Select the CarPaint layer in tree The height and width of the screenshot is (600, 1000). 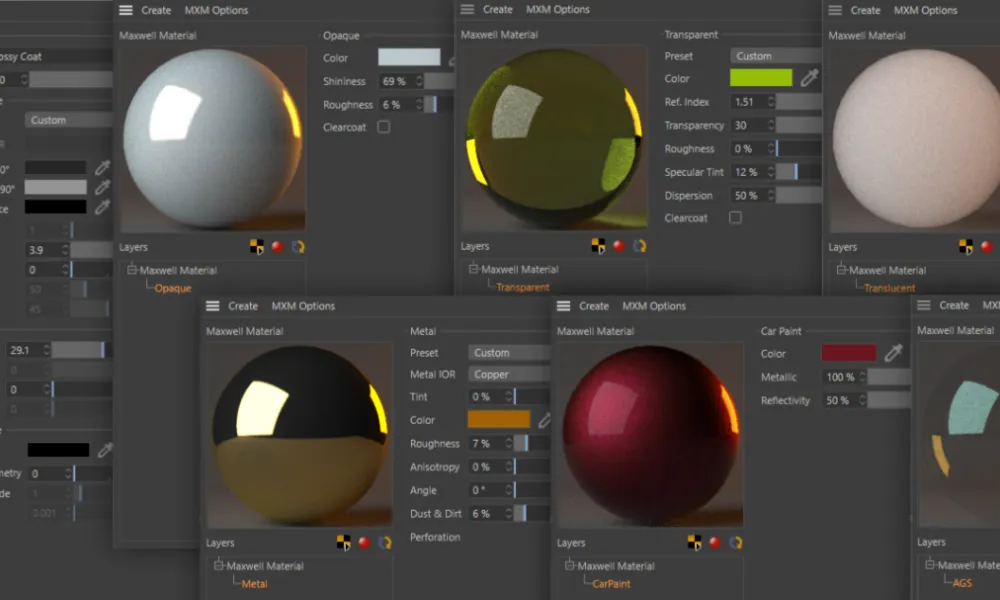(611, 584)
